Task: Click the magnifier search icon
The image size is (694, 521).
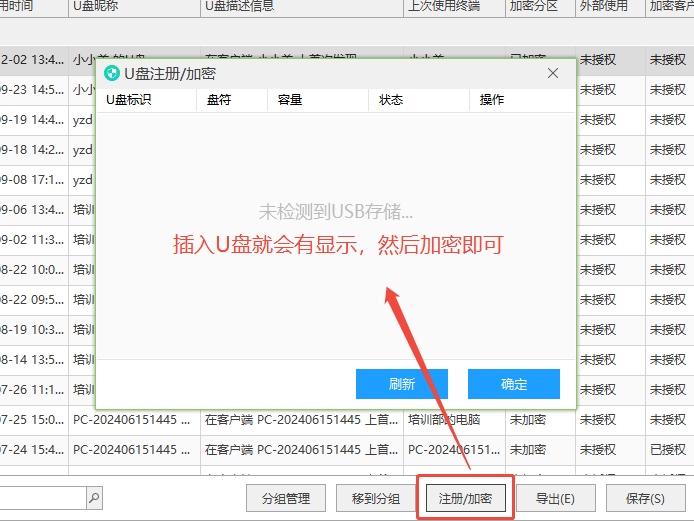Action: [x=93, y=497]
